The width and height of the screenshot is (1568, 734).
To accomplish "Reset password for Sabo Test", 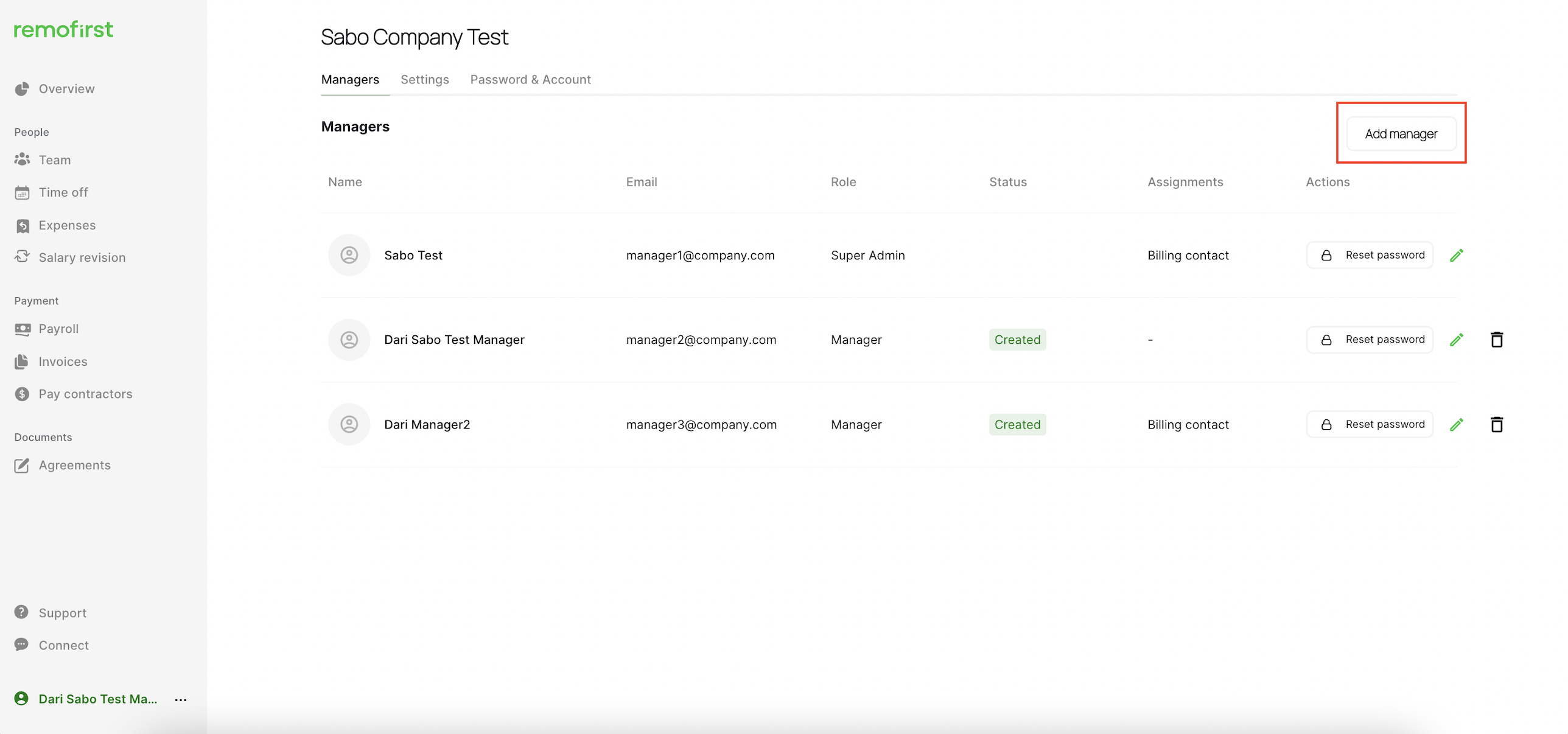I will (1370, 255).
